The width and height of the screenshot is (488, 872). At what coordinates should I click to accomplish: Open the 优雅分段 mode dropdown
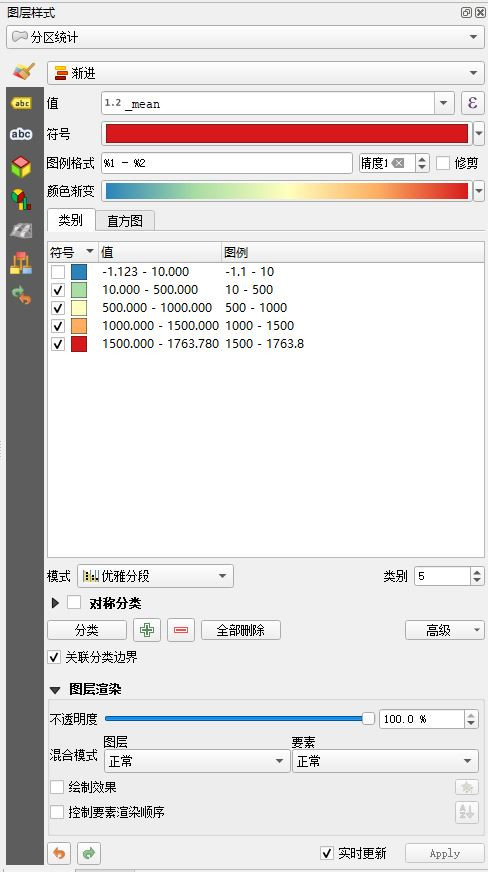point(156,576)
